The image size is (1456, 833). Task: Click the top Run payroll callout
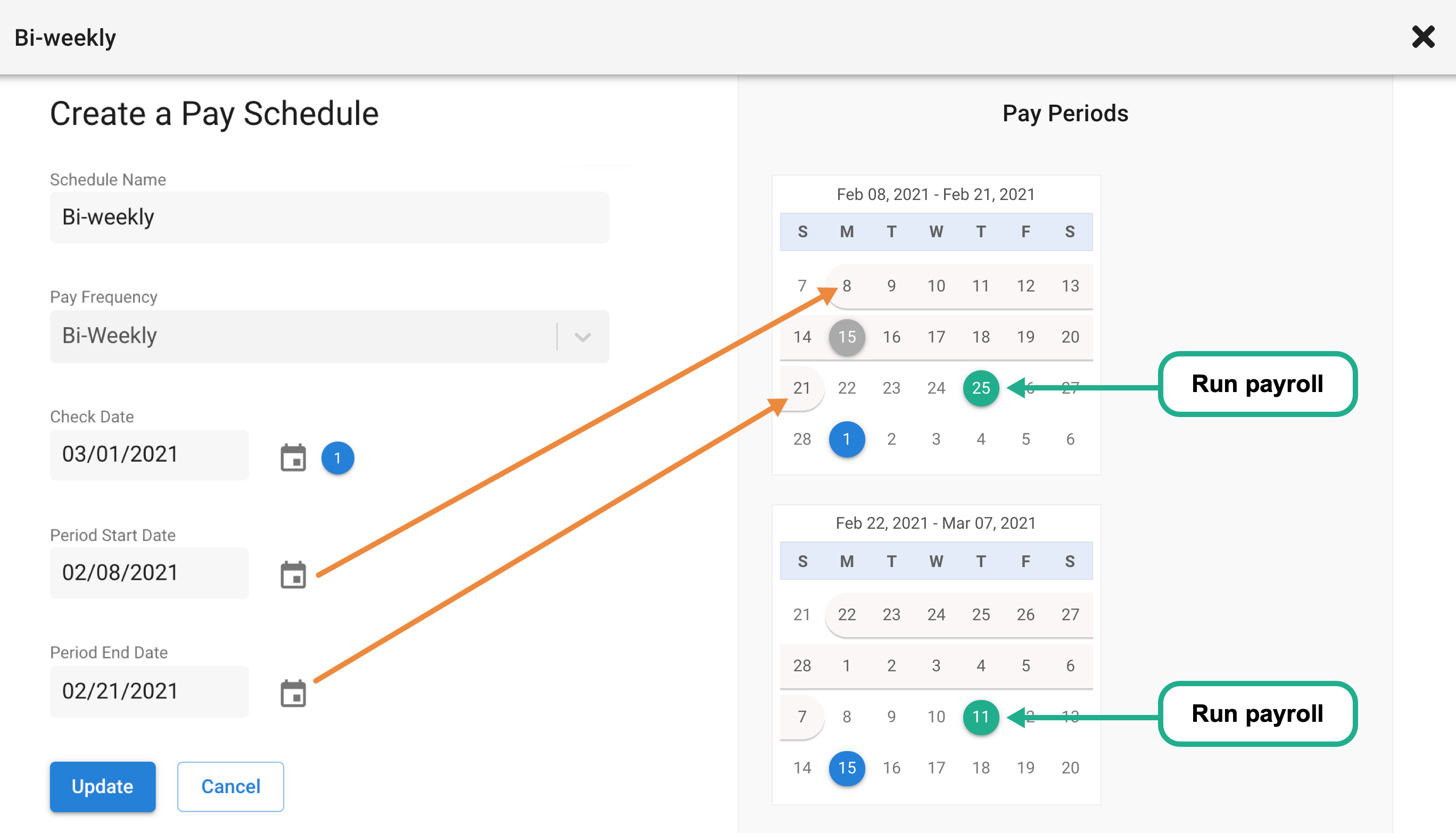[x=1258, y=384]
